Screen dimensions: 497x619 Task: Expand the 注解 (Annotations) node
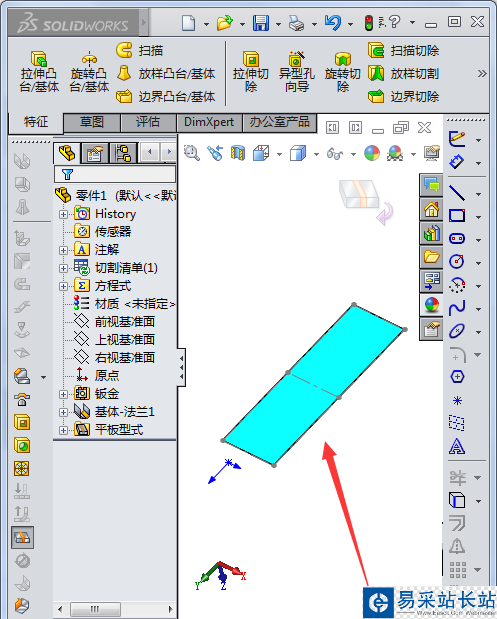[63, 250]
